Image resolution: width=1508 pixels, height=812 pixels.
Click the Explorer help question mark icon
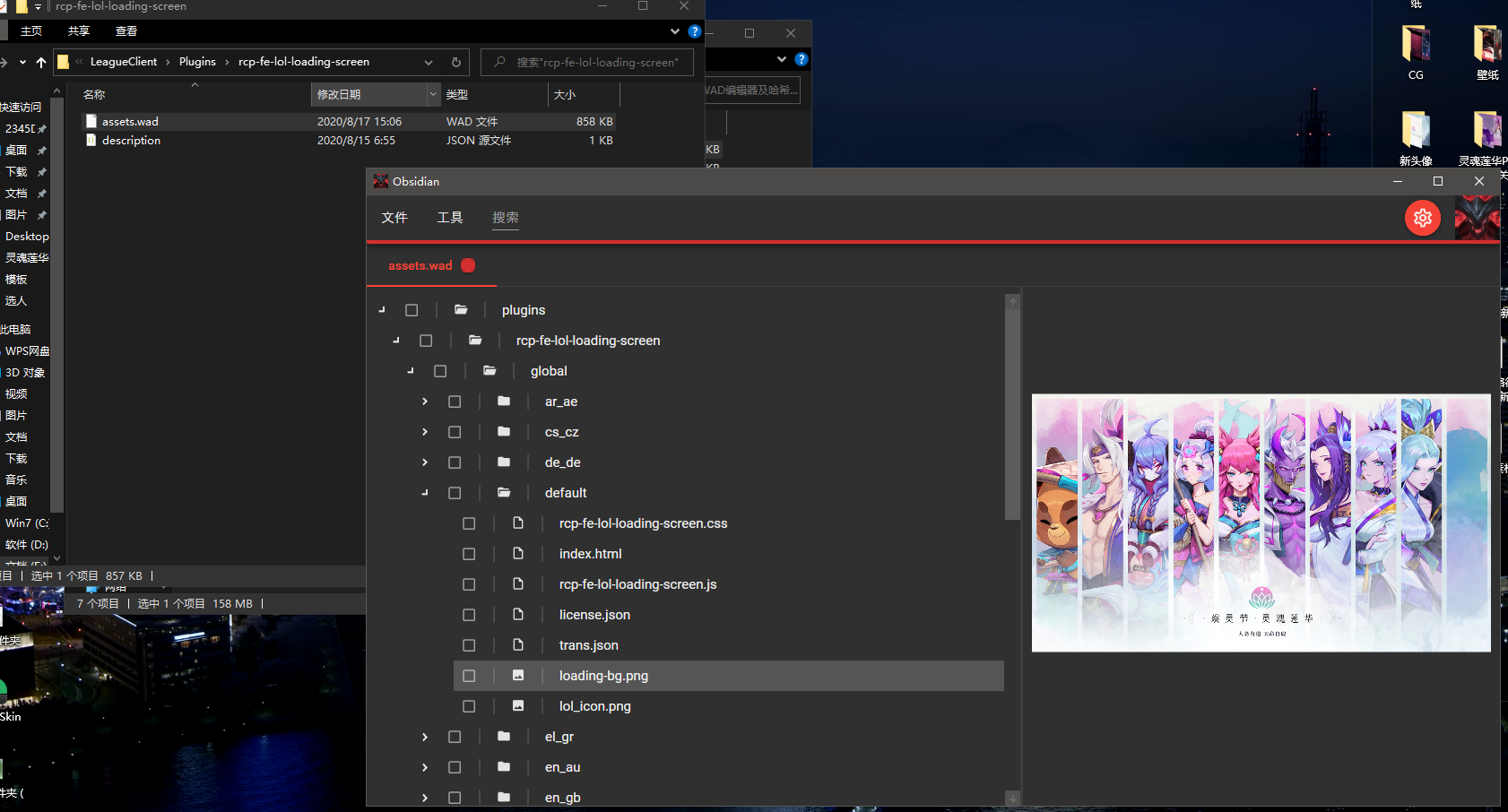point(695,31)
